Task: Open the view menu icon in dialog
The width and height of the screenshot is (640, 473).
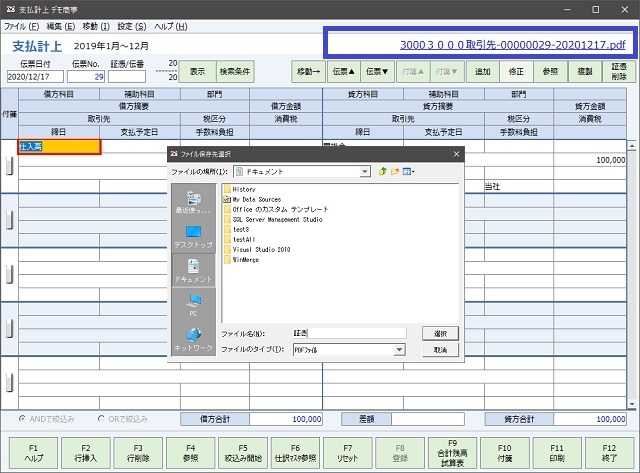Action: coord(408,172)
